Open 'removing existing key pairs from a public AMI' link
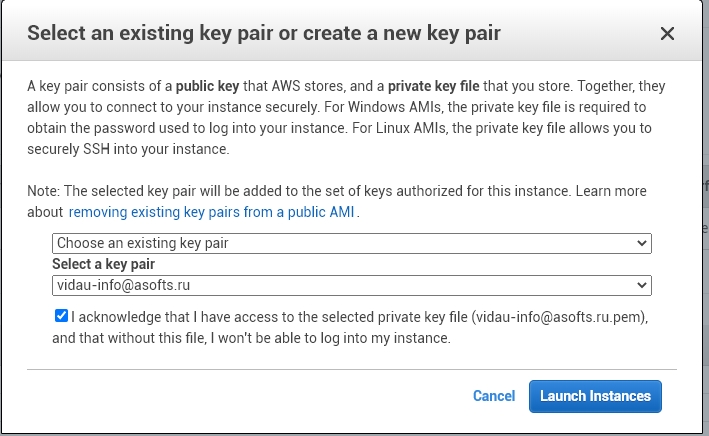 [212, 212]
